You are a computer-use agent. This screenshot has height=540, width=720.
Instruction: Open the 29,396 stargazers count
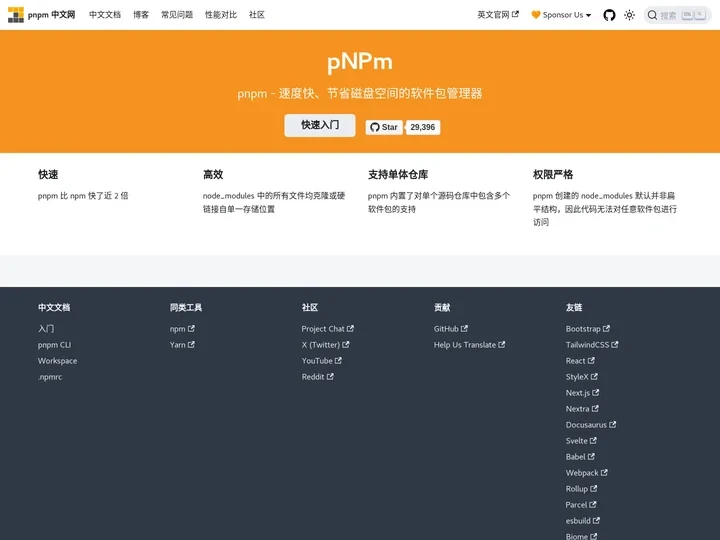pyautogui.click(x=422, y=127)
